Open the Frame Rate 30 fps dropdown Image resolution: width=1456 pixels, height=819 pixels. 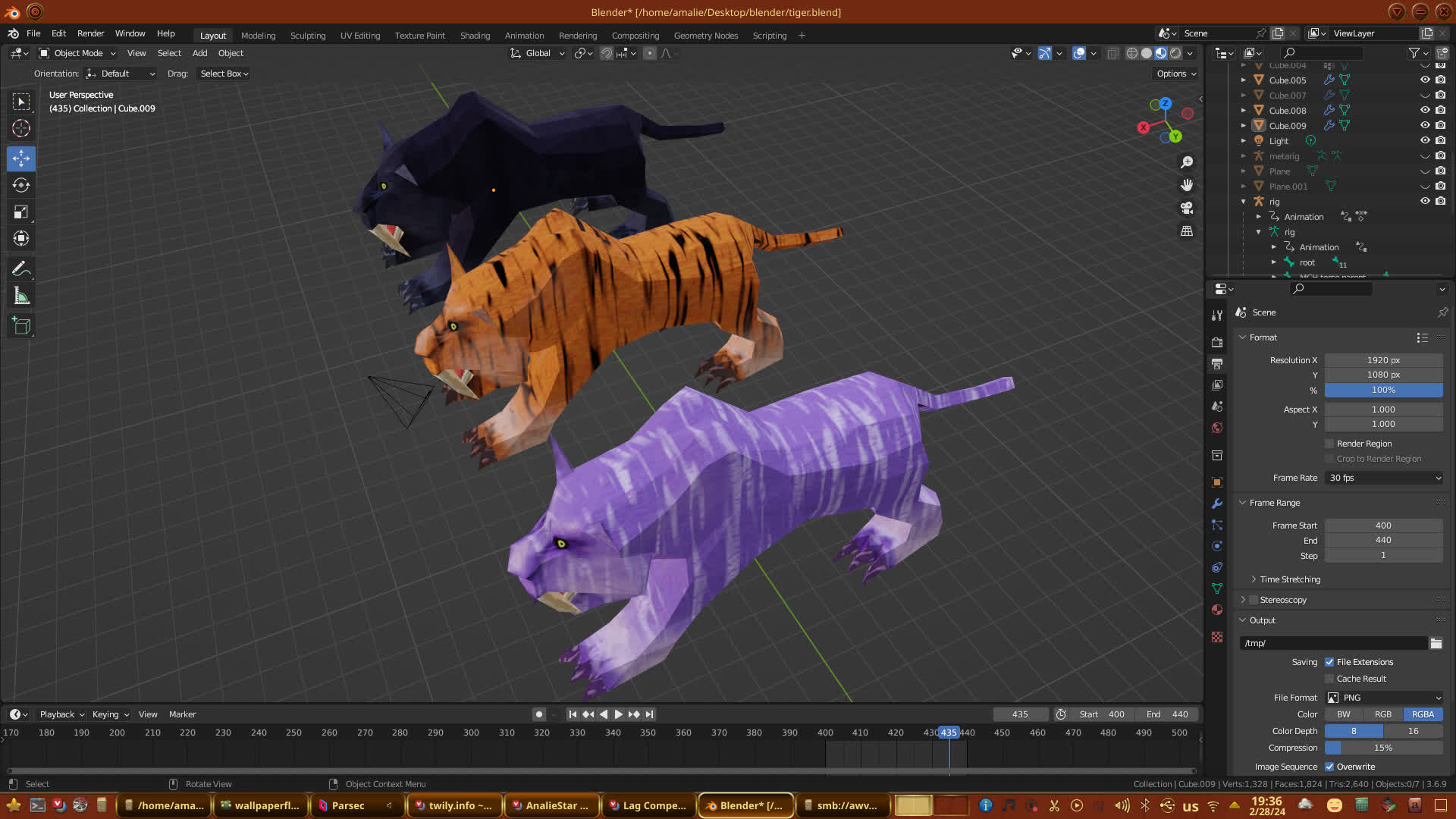pyautogui.click(x=1384, y=478)
